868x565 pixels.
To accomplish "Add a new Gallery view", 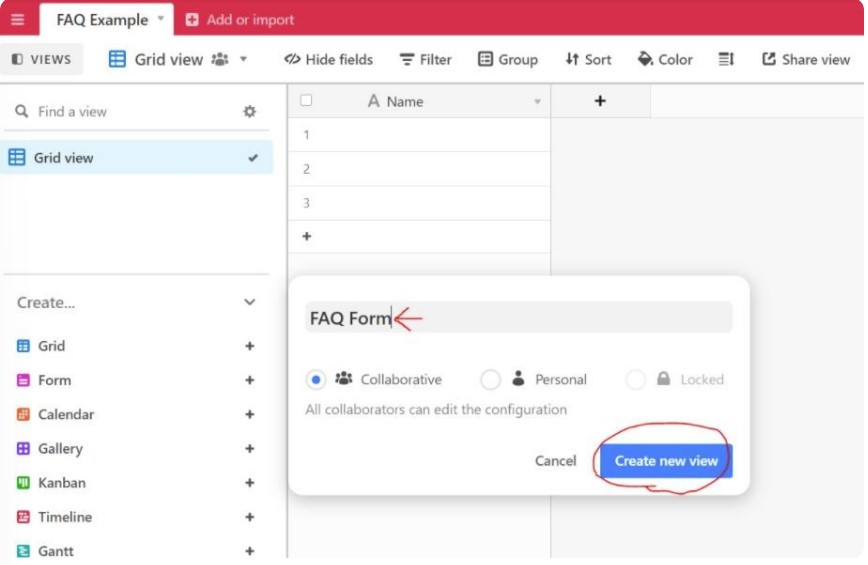I will (x=249, y=449).
